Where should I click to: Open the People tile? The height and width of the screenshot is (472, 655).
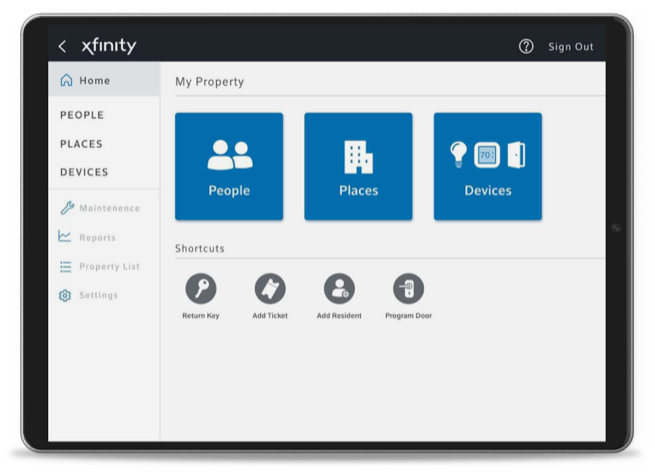coord(229,166)
